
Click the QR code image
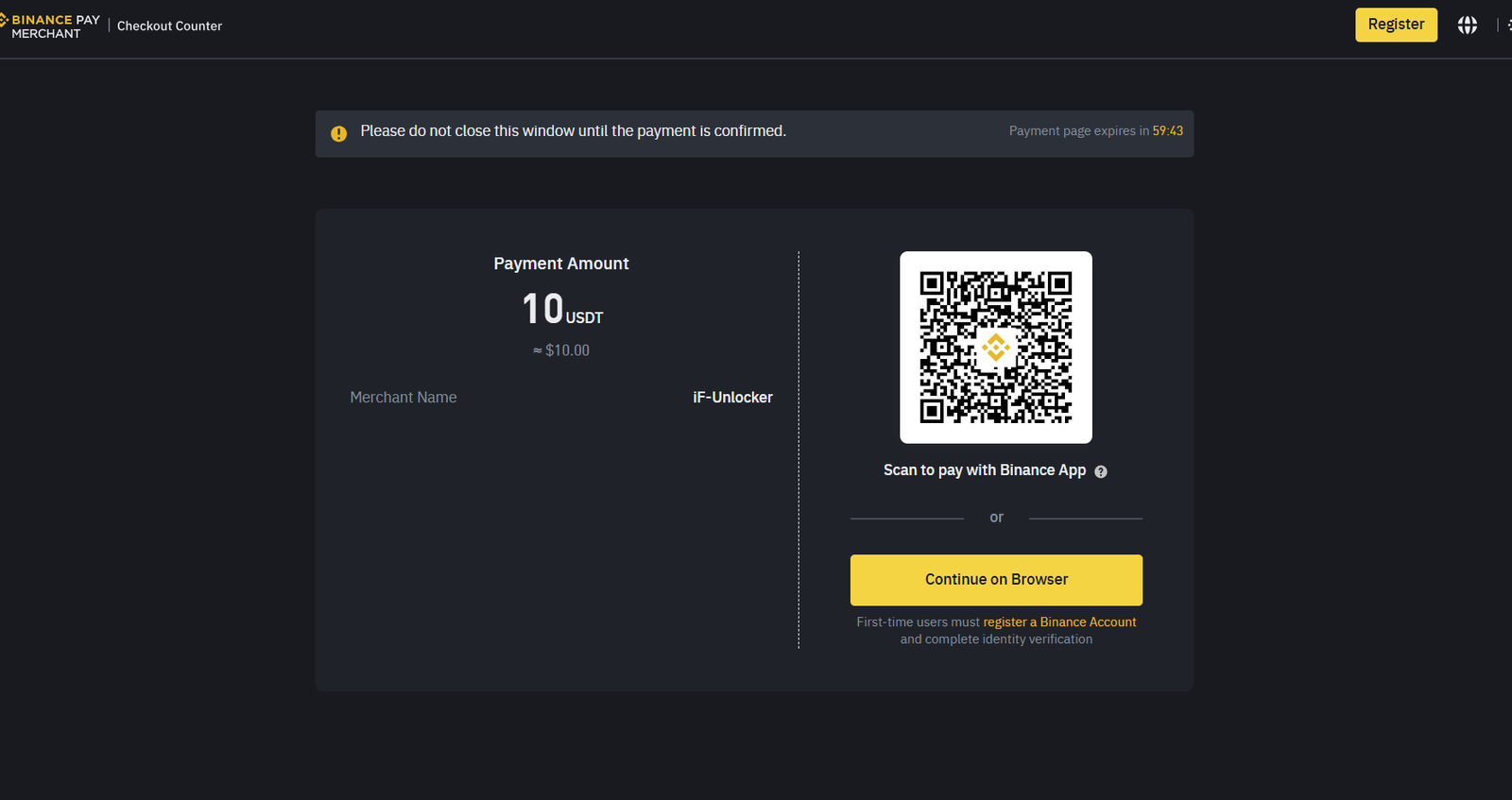point(996,348)
